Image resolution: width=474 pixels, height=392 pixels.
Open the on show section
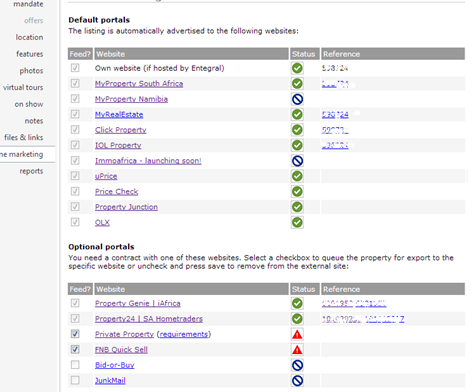tap(29, 104)
